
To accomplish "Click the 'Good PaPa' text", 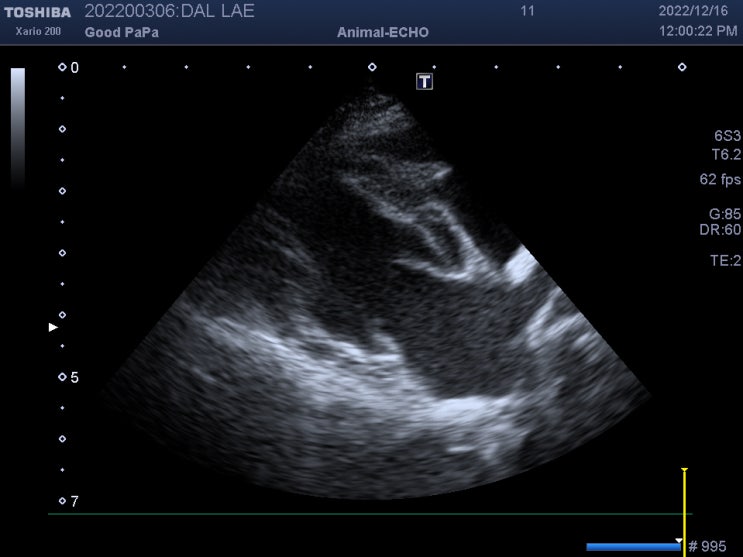I will coord(122,32).
